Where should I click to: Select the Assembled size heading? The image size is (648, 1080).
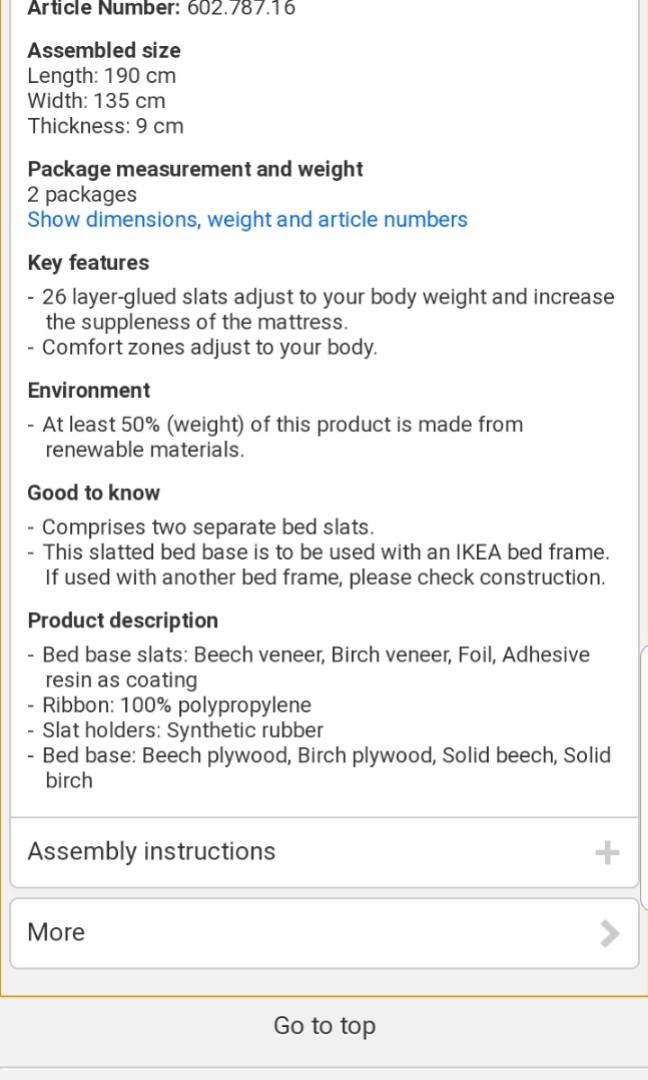[x=104, y=50]
